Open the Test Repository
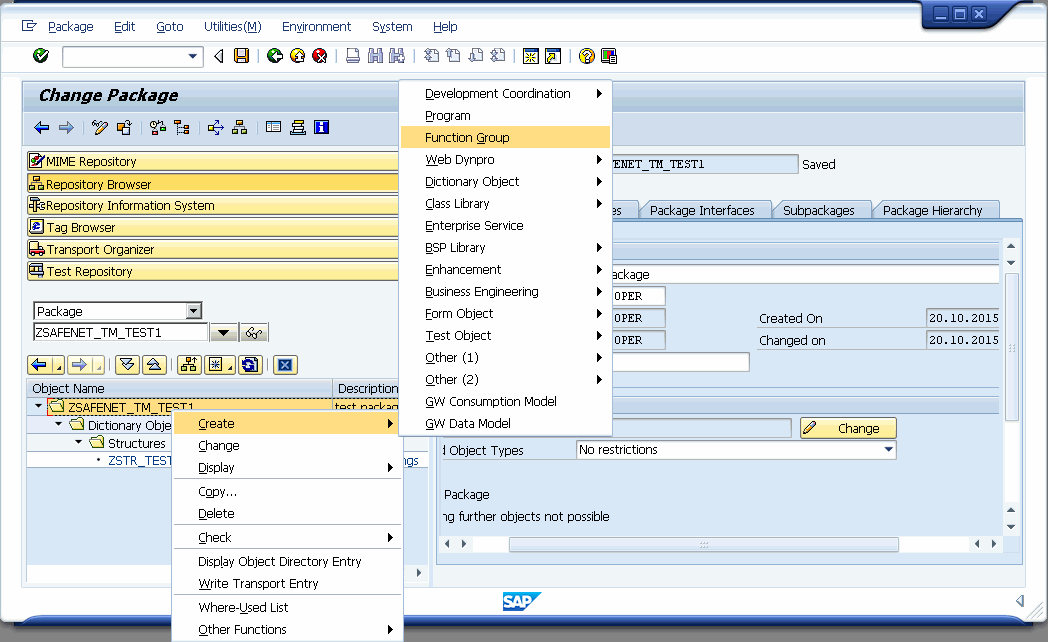Viewport: 1048px width, 642px height. pyautogui.click(x=213, y=271)
